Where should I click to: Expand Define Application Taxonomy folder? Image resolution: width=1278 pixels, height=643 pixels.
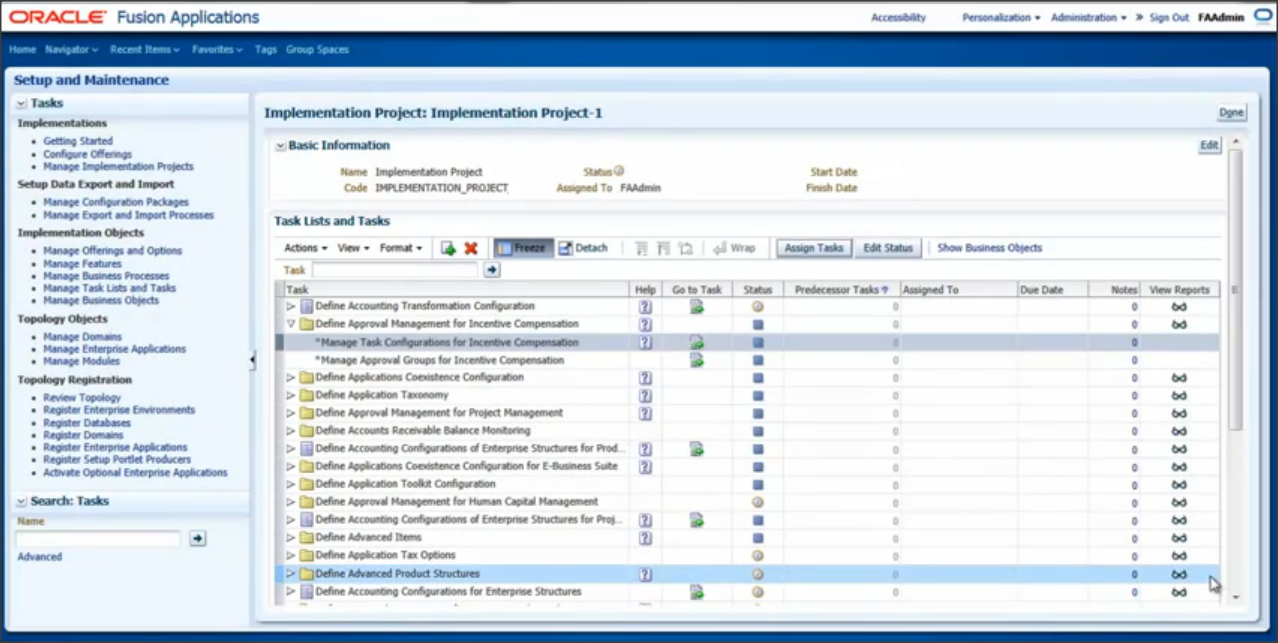[291, 396]
